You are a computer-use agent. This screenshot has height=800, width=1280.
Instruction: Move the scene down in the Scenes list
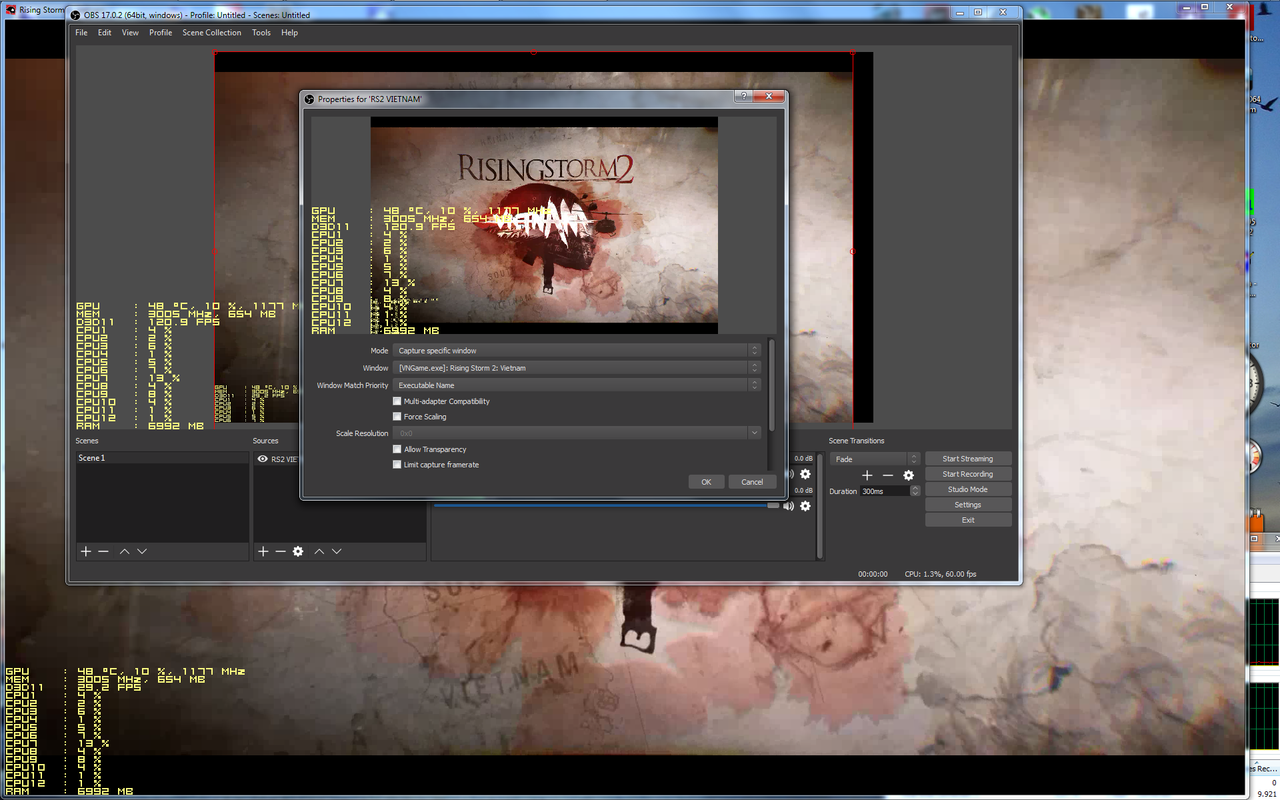click(142, 551)
